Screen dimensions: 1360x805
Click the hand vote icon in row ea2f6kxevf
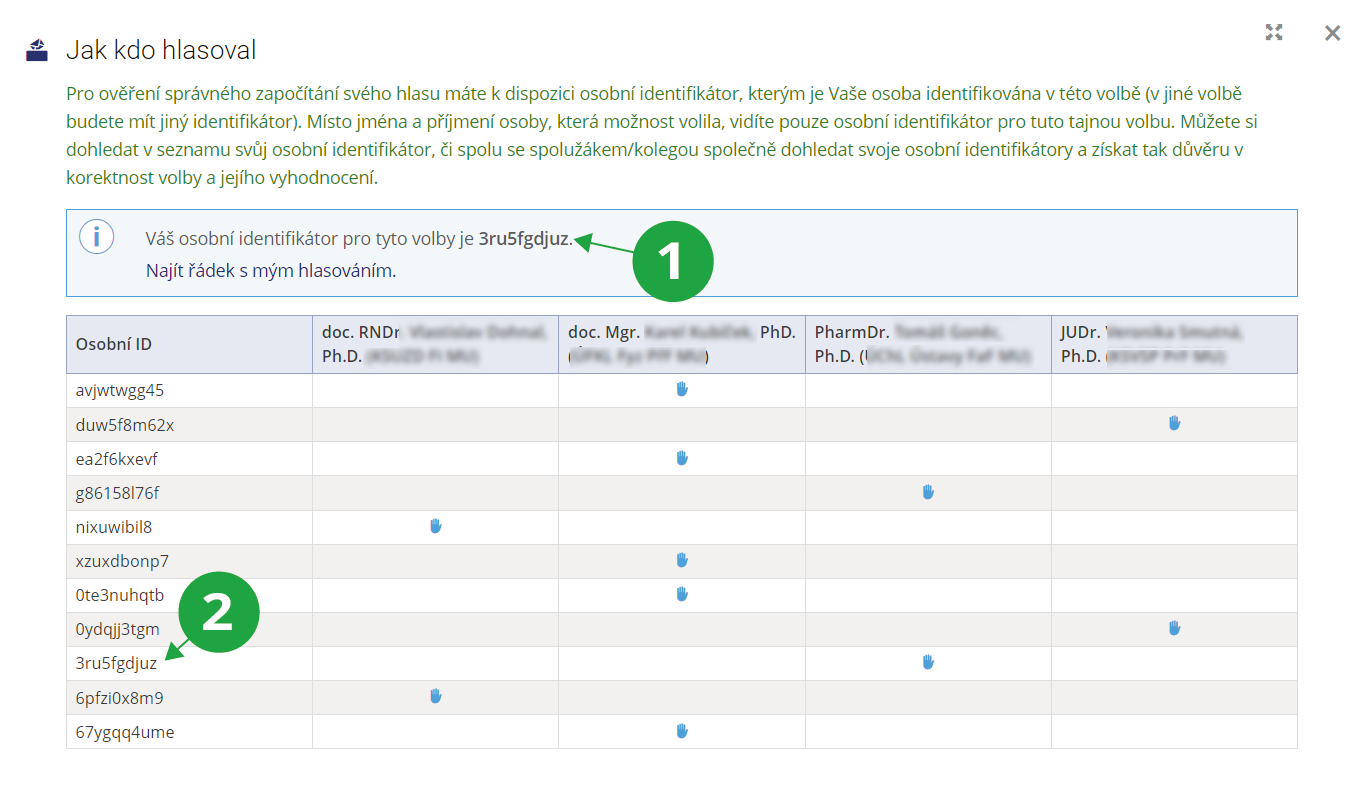(682, 457)
